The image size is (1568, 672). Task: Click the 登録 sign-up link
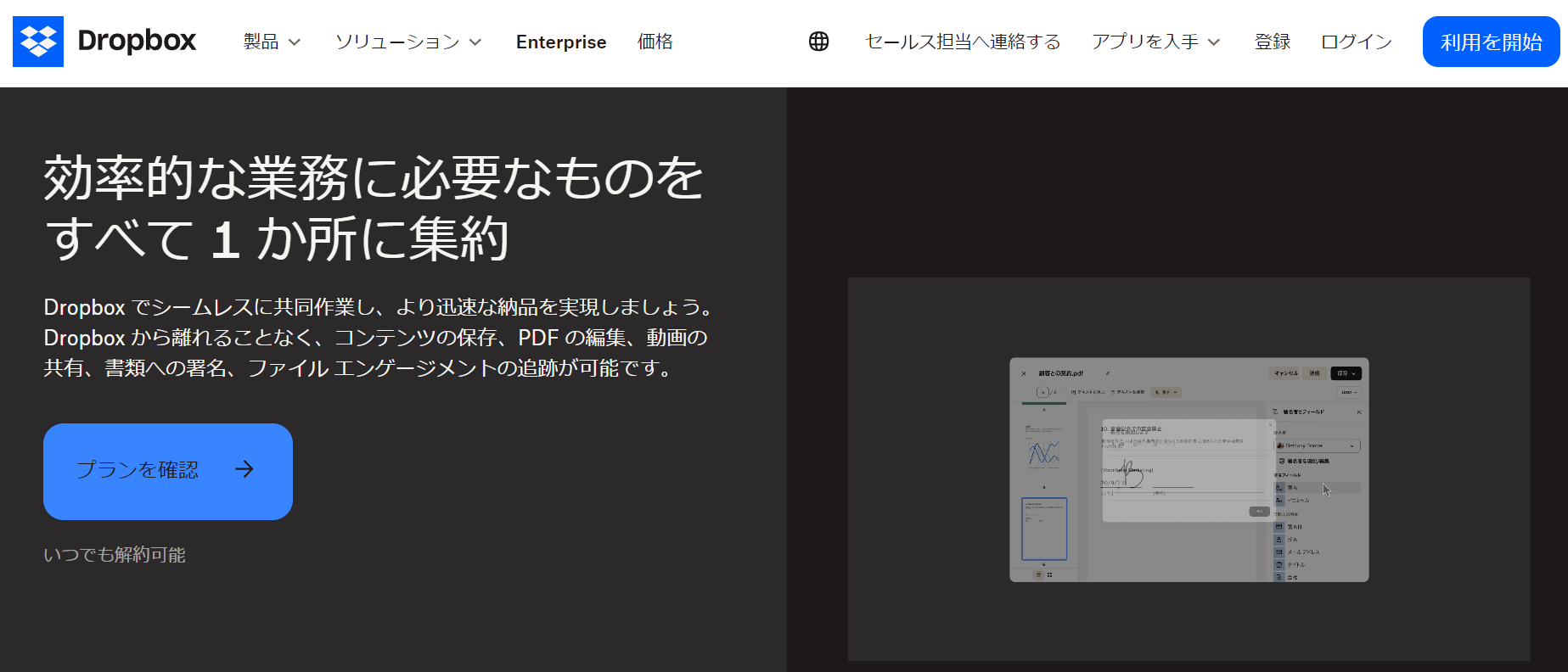coord(1273,42)
